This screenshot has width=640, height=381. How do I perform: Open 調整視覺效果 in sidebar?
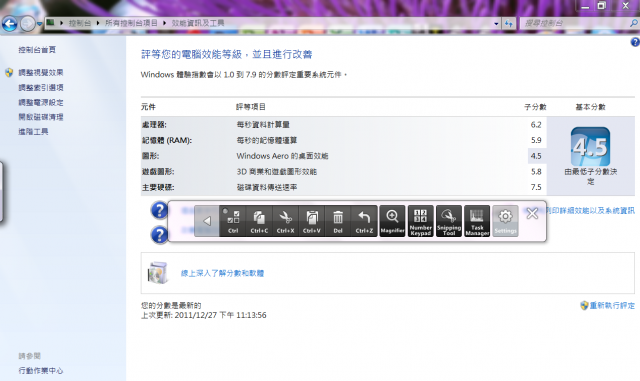(41, 73)
